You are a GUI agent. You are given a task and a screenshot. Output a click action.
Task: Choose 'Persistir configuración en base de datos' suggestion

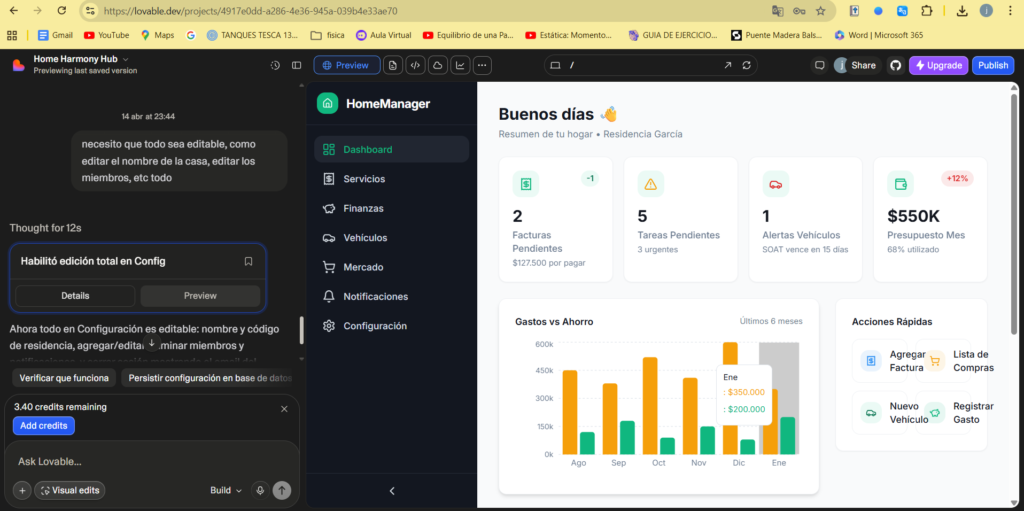coord(209,378)
